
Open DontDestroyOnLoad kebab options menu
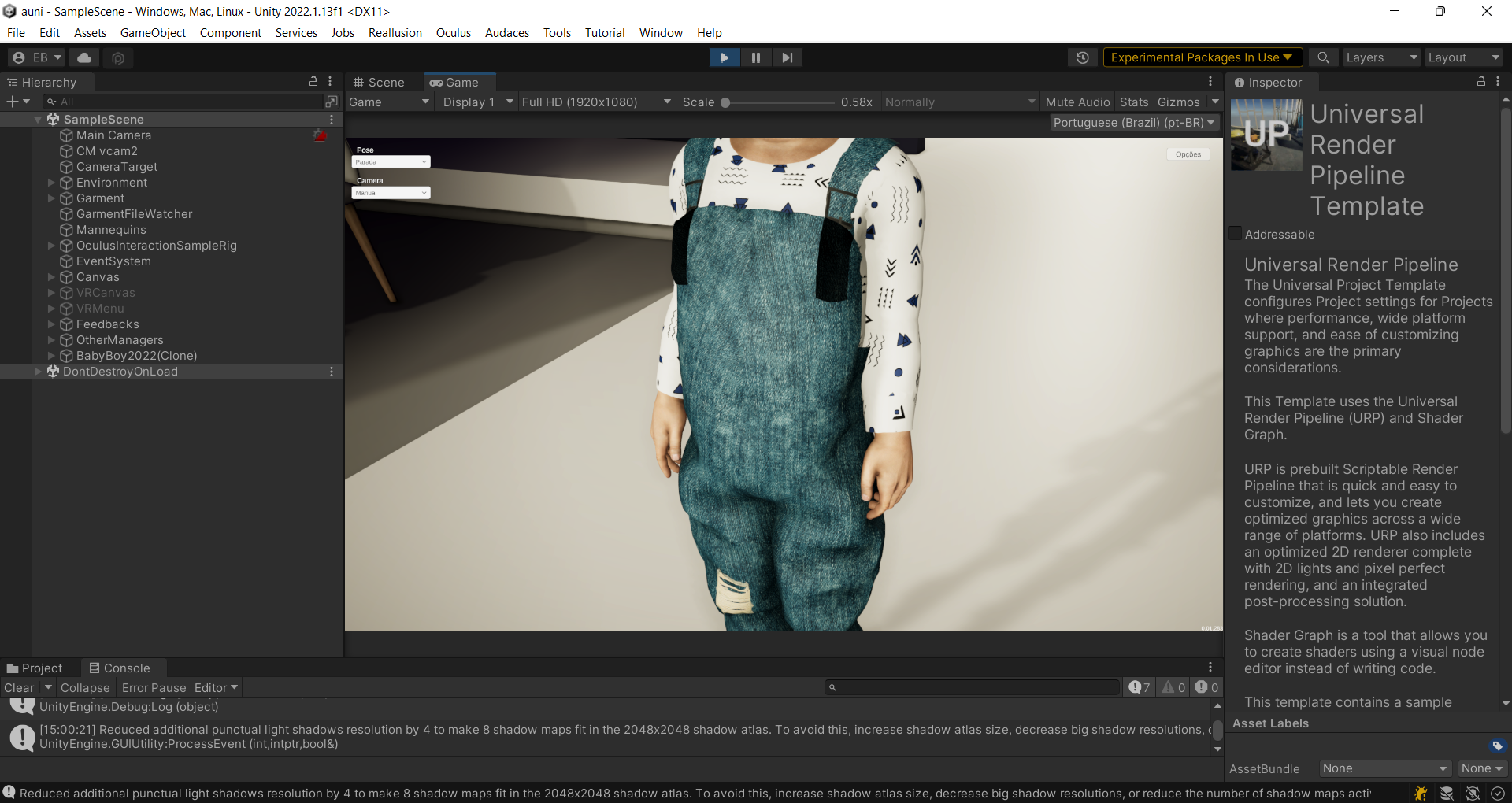pos(332,372)
